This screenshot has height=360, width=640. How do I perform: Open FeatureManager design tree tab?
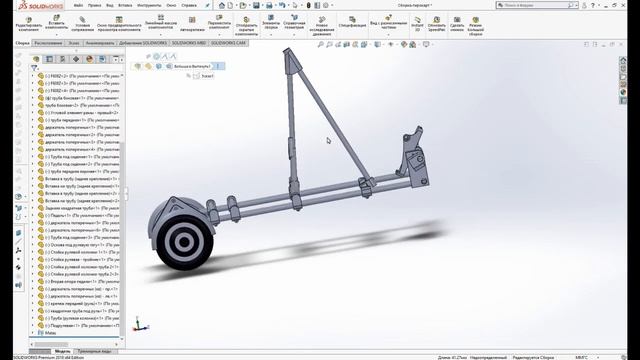pos(36,59)
